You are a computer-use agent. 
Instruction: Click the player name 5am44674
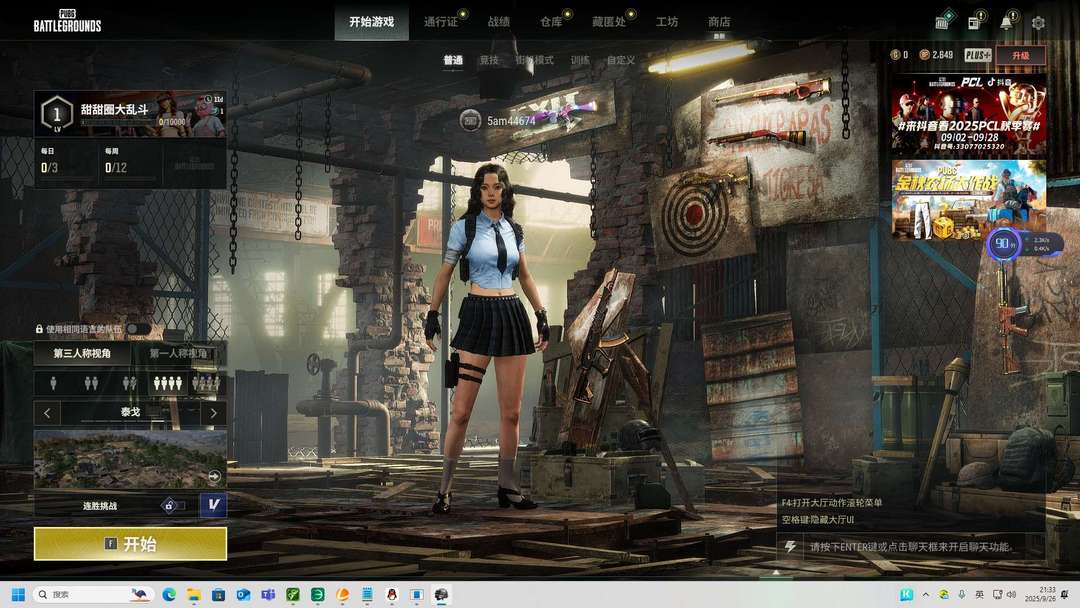coord(511,121)
